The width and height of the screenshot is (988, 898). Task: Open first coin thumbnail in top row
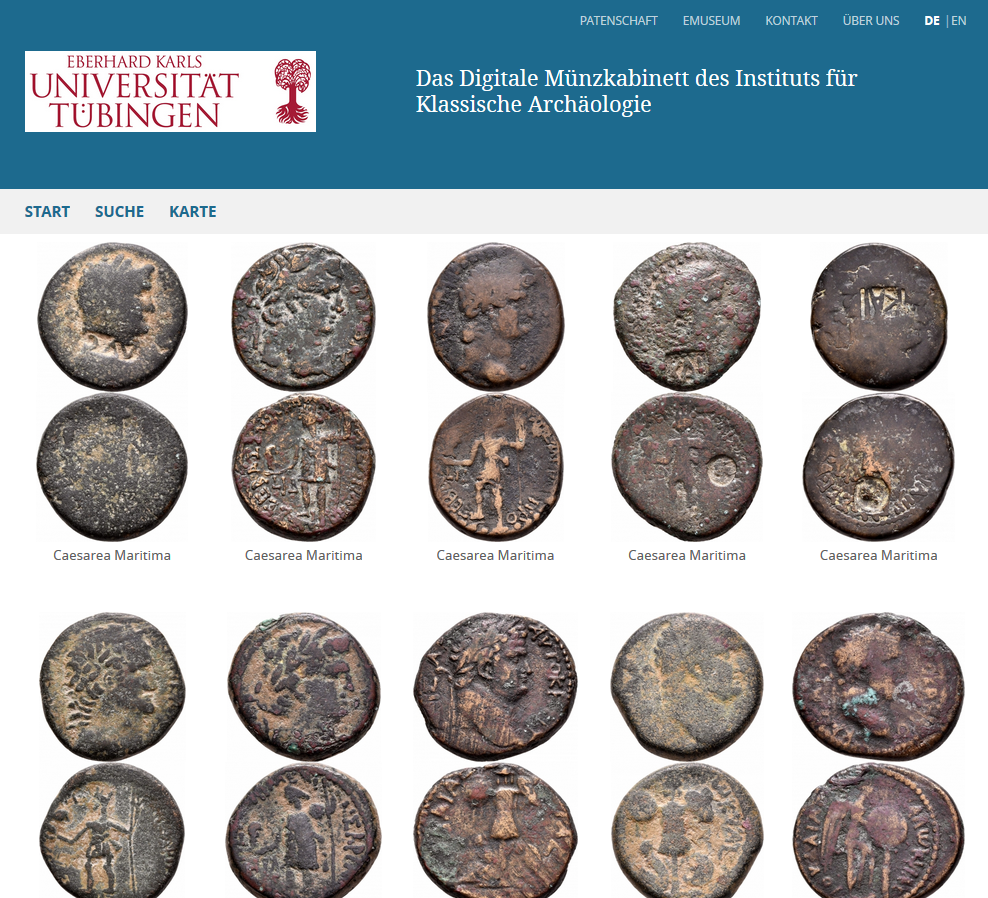point(112,391)
